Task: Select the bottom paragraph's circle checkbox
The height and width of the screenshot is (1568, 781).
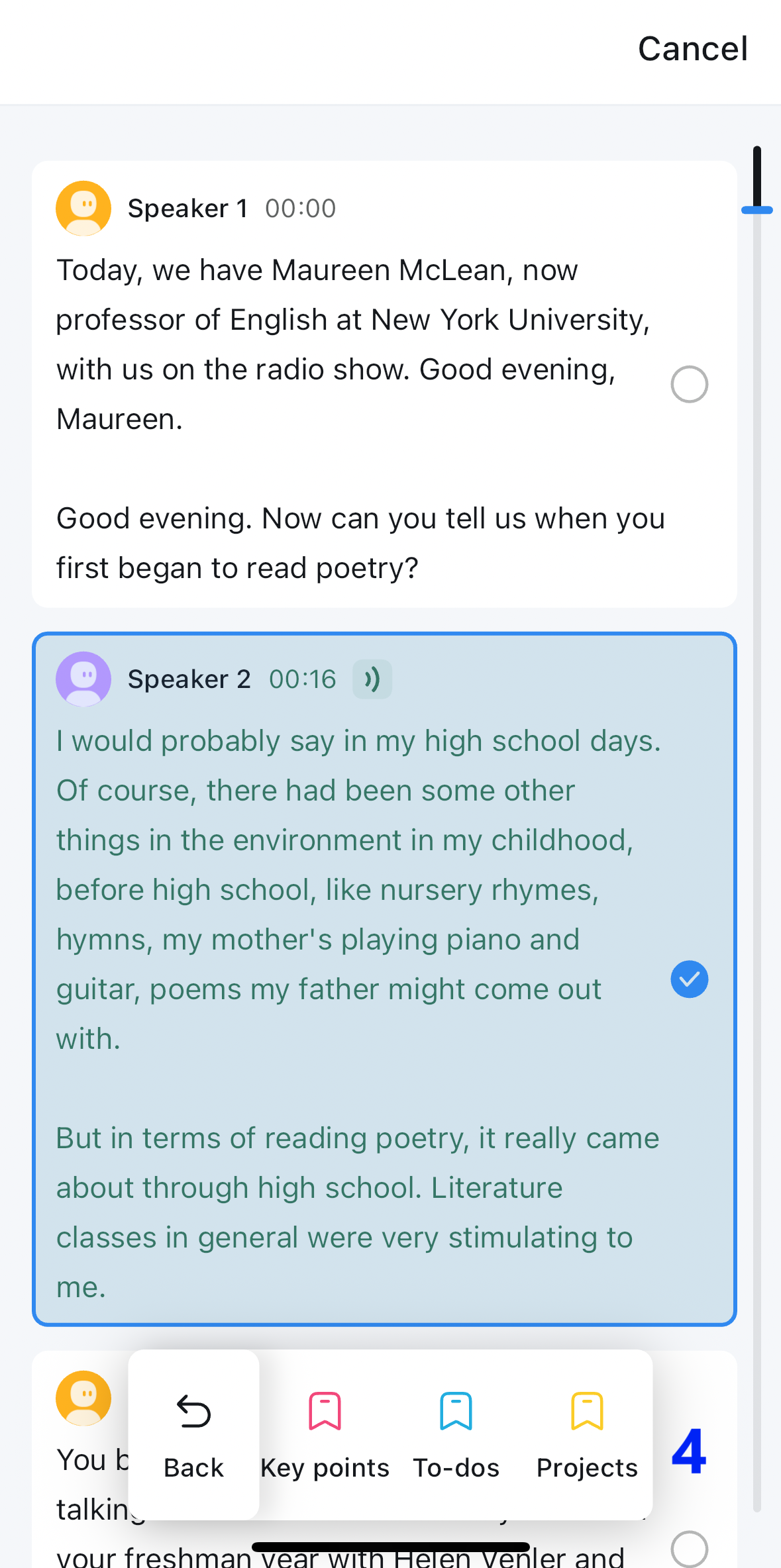Action: (690, 1549)
